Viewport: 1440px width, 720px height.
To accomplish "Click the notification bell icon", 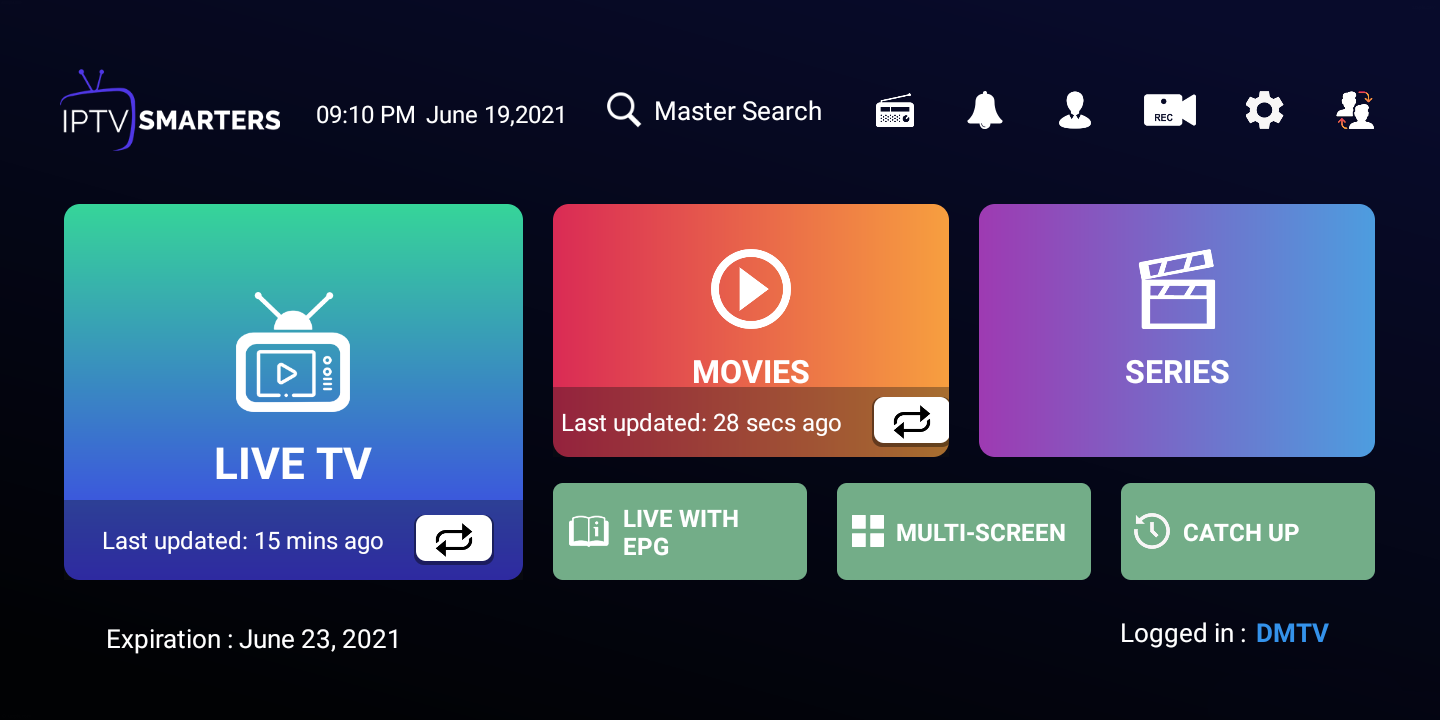I will coord(984,110).
